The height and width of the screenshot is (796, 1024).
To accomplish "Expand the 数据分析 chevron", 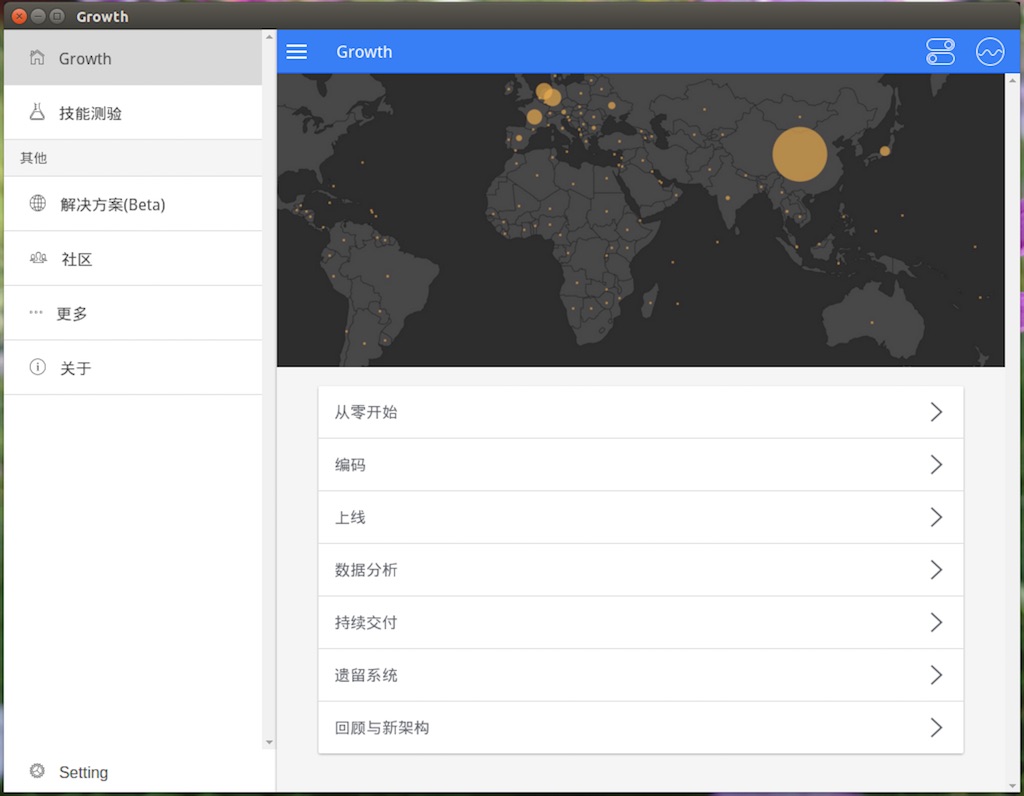I will click(936, 569).
